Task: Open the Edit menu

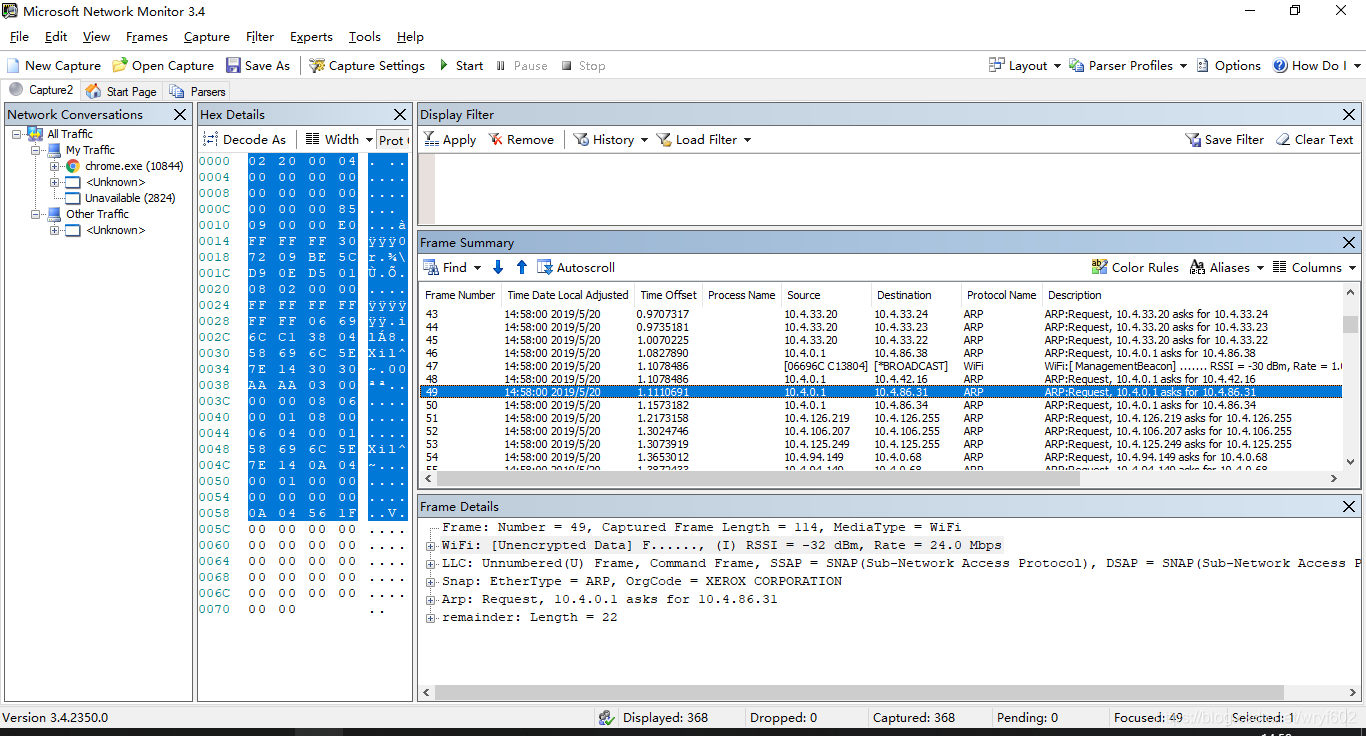Action: pos(56,37)
